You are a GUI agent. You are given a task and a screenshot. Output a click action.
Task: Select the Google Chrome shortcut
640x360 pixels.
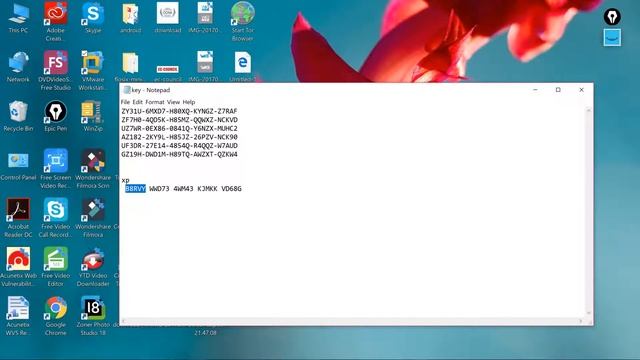point(56,316)
